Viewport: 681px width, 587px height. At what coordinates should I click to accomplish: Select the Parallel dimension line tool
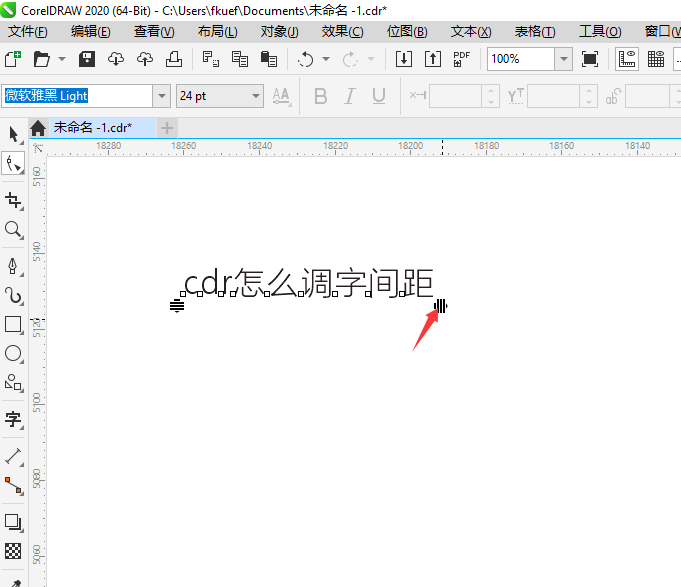click(13, 457)
